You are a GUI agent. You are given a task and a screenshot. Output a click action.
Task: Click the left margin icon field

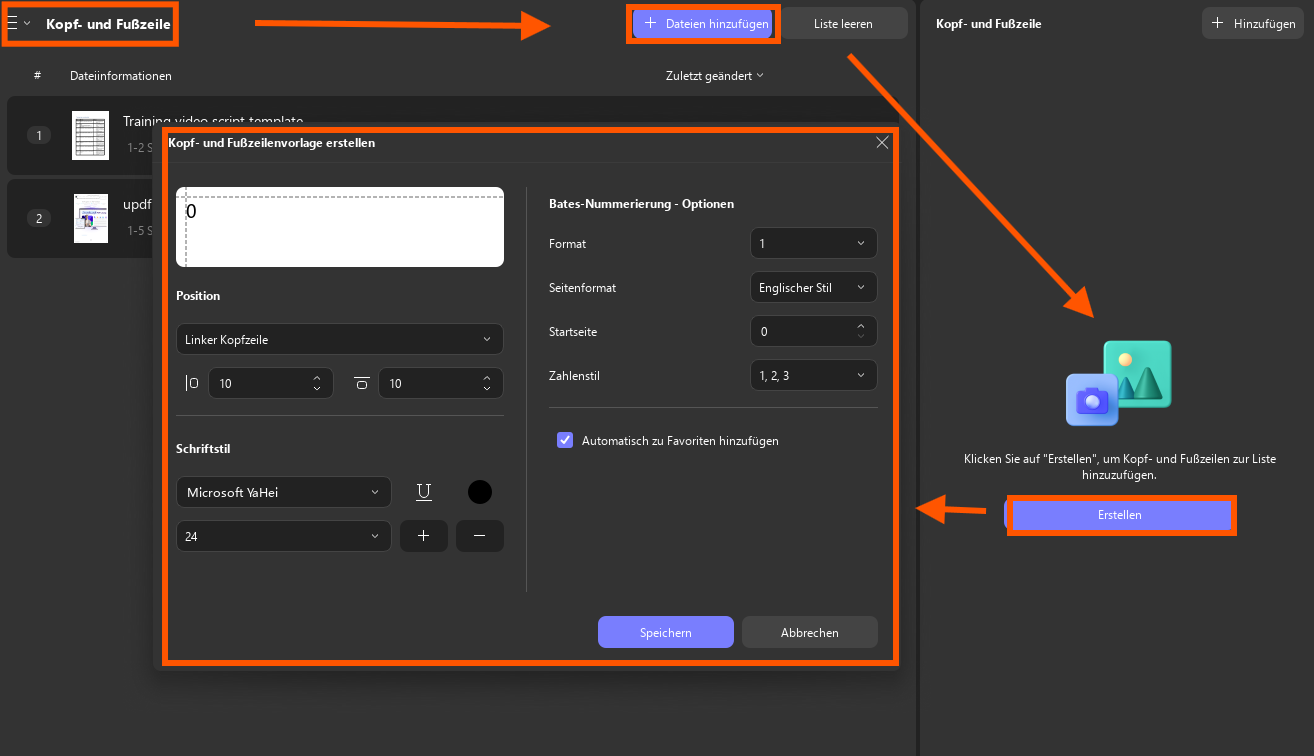(x=270, y=383)
